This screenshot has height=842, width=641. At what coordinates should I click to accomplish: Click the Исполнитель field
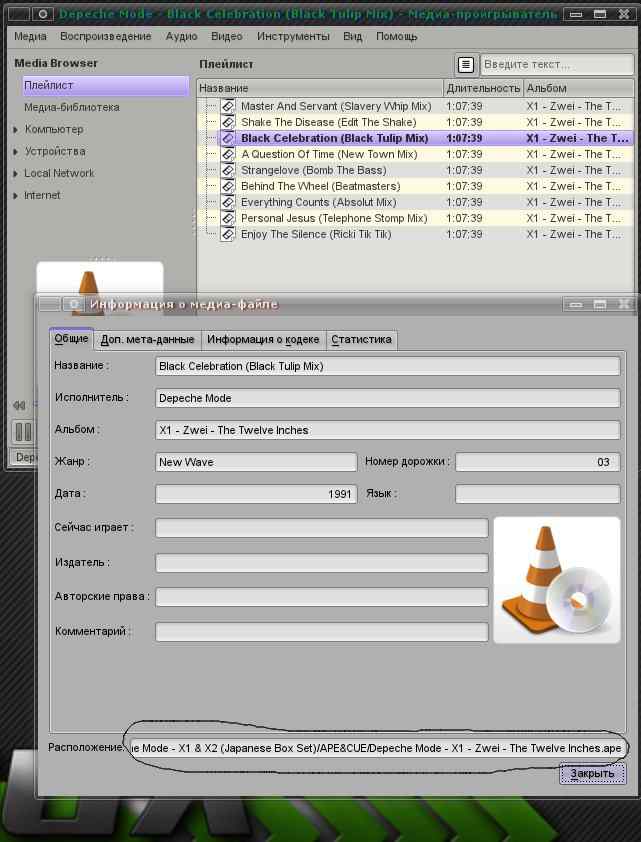tap(388, 398)
